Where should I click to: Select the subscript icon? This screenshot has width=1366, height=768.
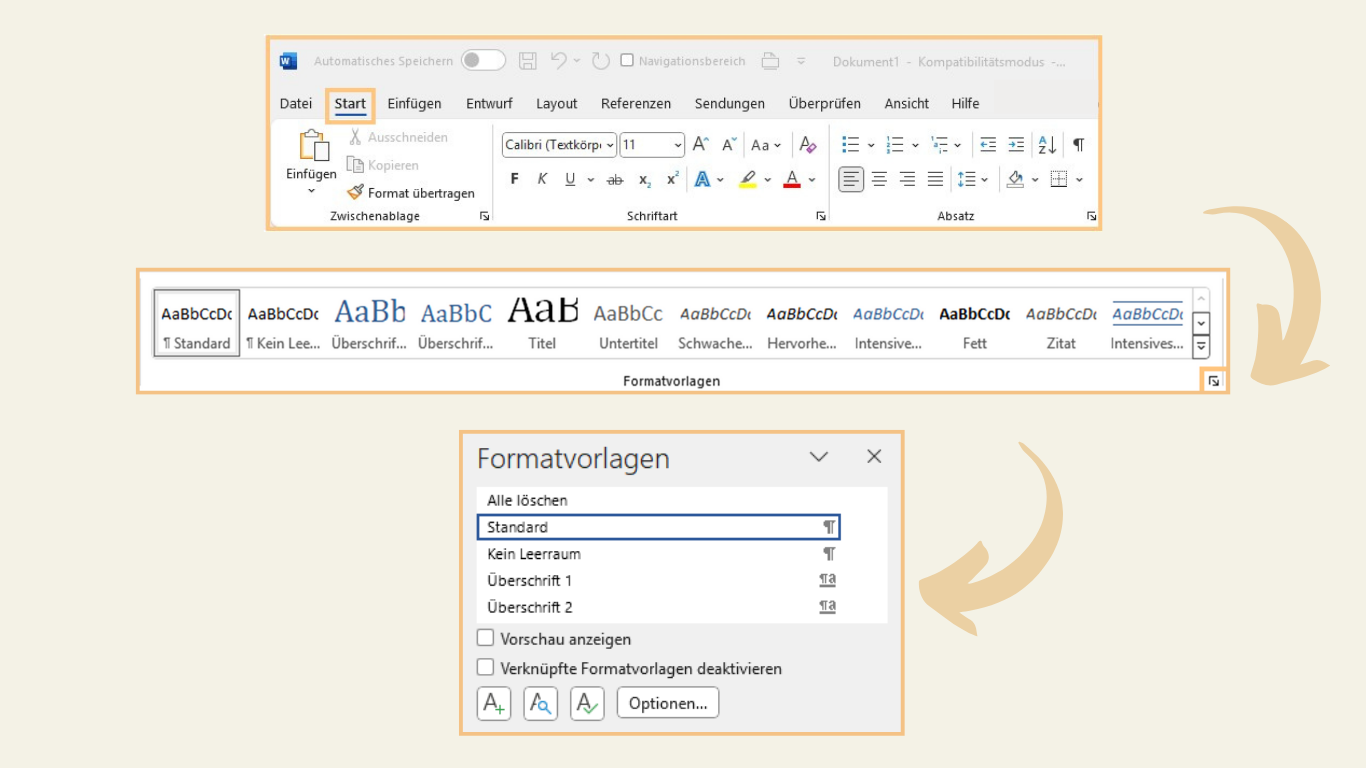(x=643, y=179)
